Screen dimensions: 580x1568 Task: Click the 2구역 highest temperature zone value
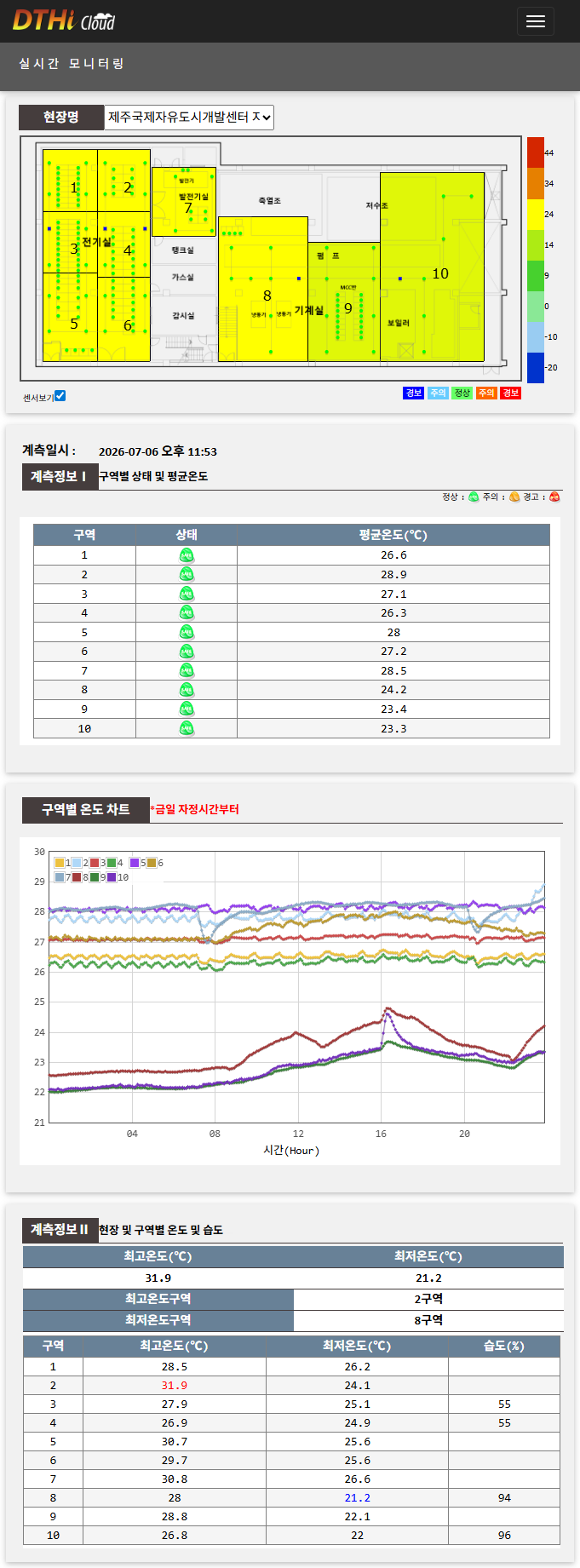click(x=428, y=1299)
